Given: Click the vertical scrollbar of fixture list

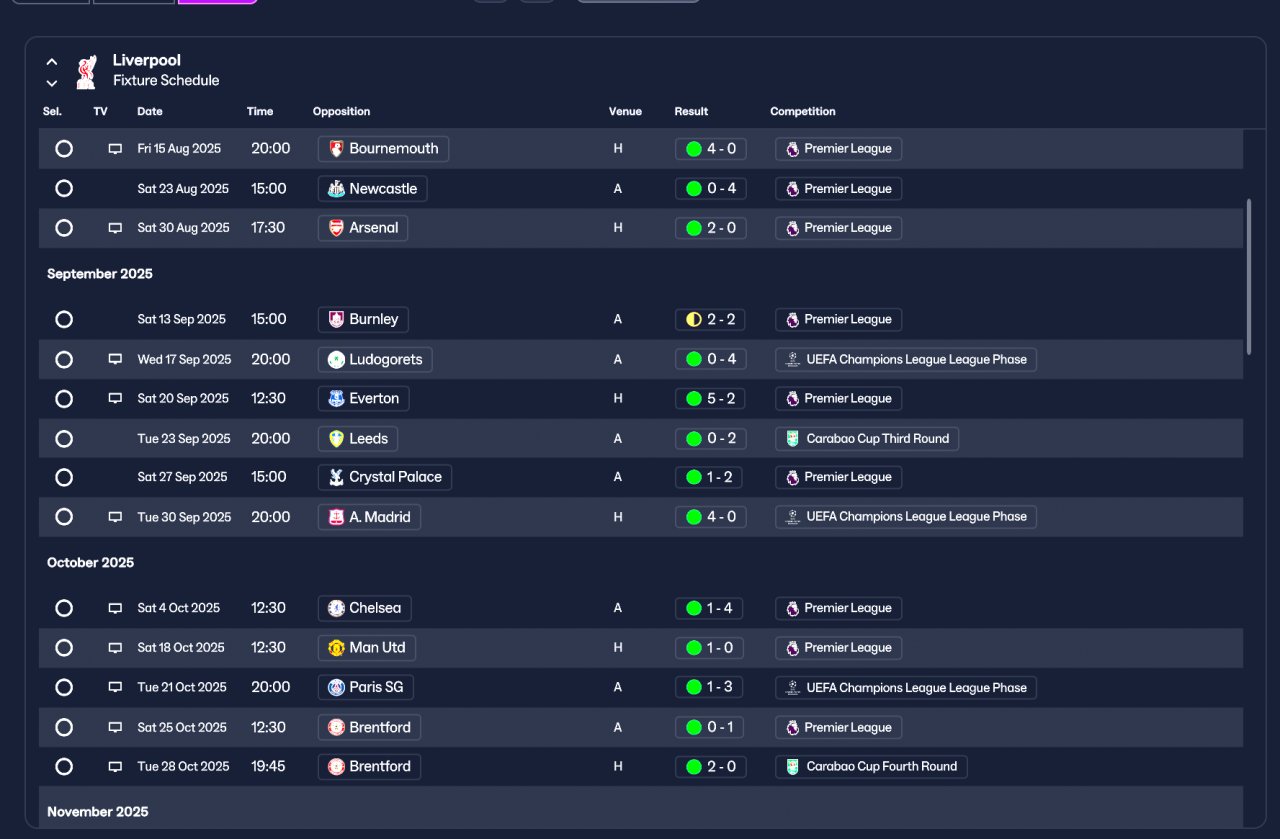Looking at the screenshot, I should coord(1248,277).
